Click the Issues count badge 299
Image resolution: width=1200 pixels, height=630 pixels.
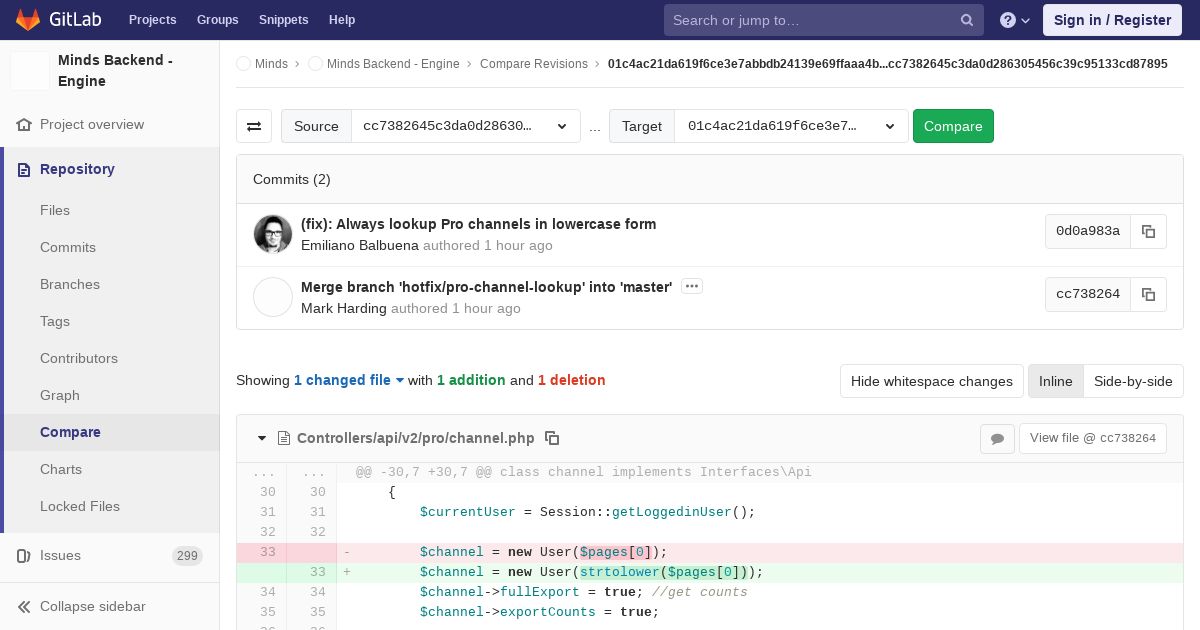187,556
